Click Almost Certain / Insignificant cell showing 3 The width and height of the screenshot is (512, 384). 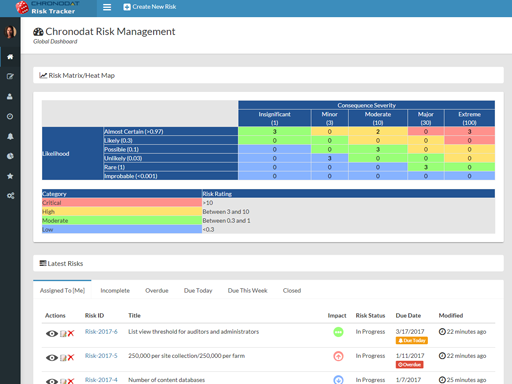click(275, 131)
